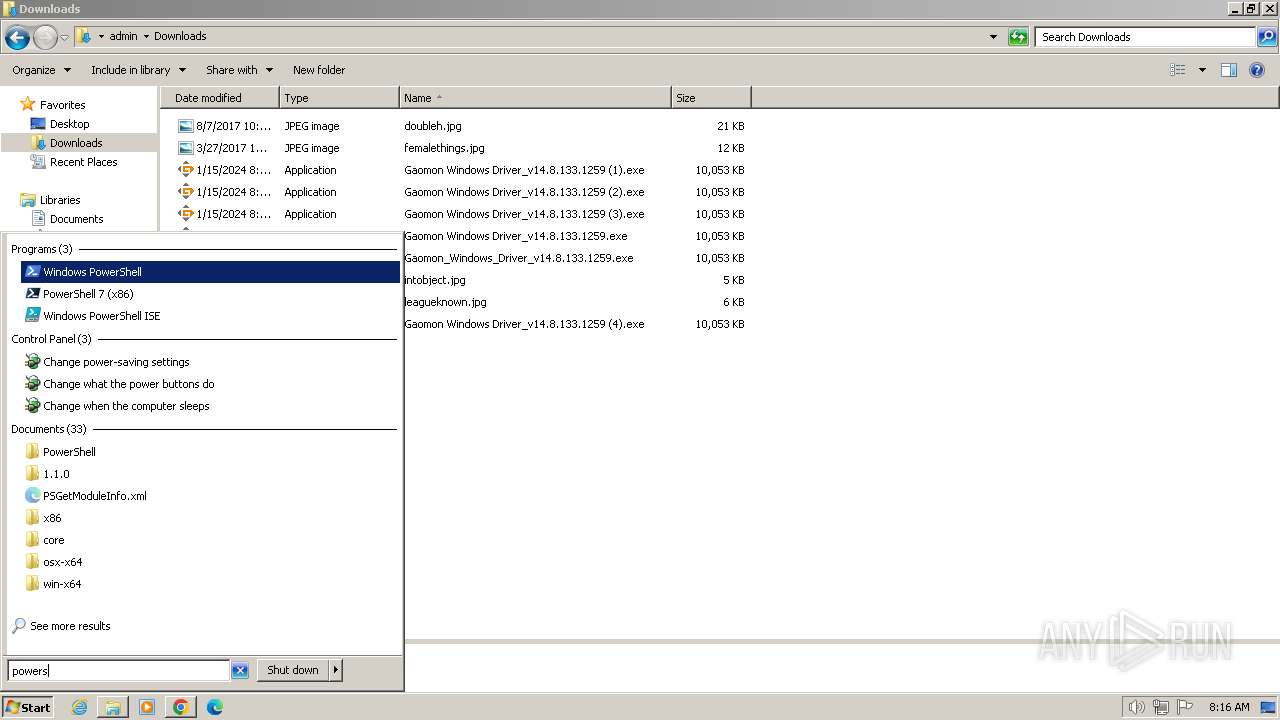1280x720 pixels.
Task: Focus the Start menu search box
Action: point(118,670)
